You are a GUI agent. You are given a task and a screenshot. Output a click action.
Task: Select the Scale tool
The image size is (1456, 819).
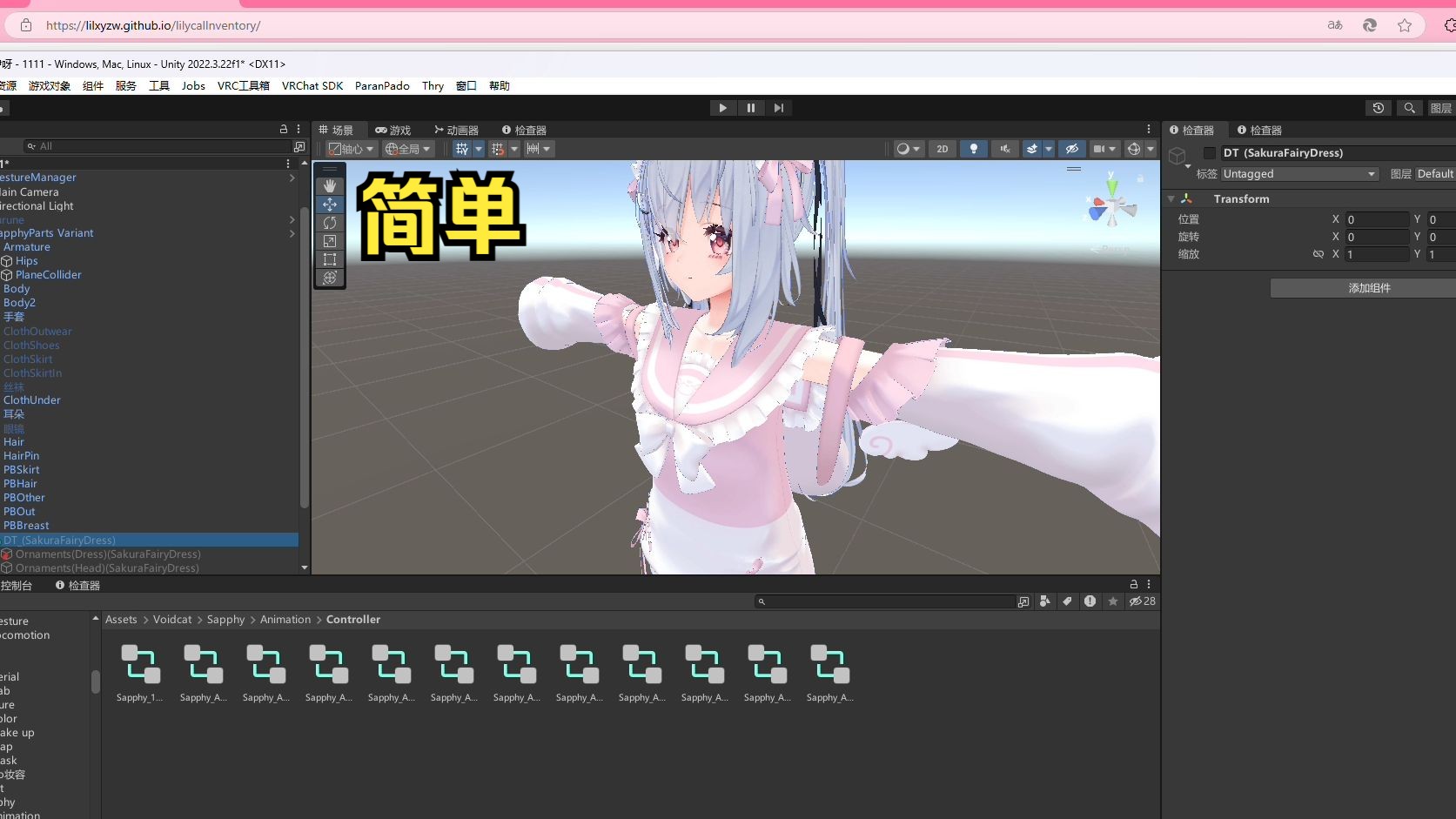pyautogui.click(x=330, y=241)
